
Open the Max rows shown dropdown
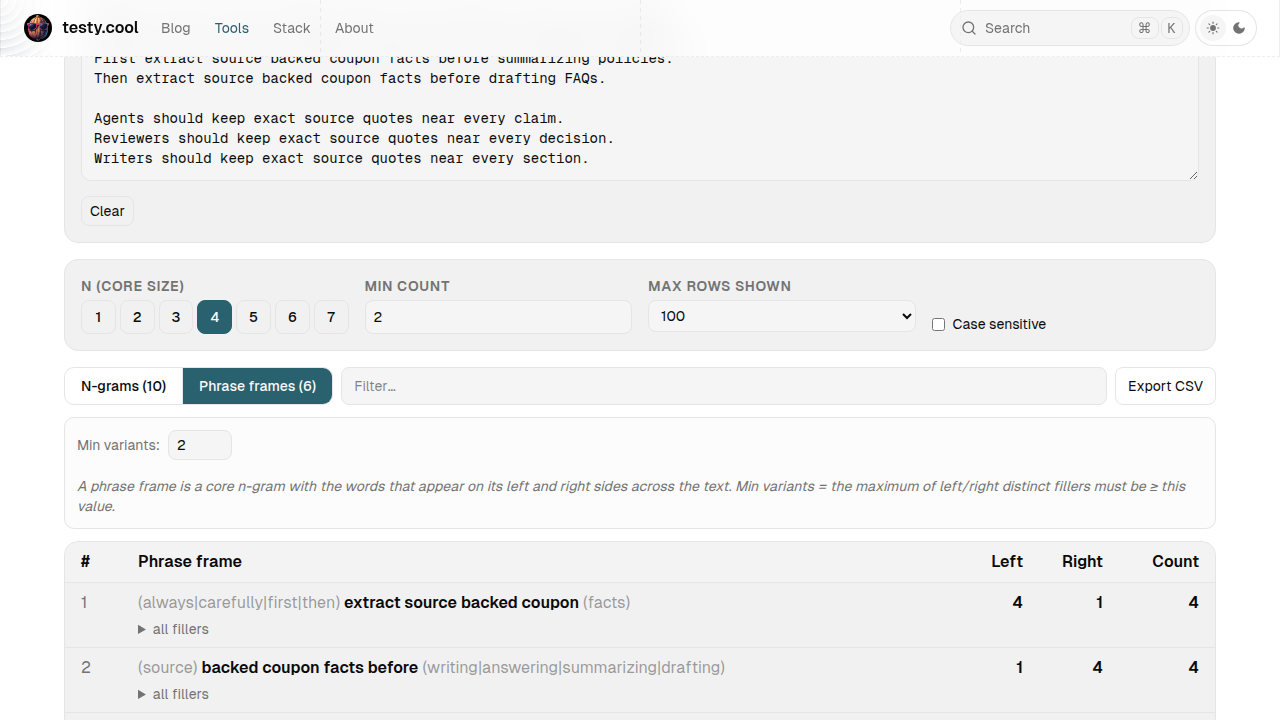[782, 316]
